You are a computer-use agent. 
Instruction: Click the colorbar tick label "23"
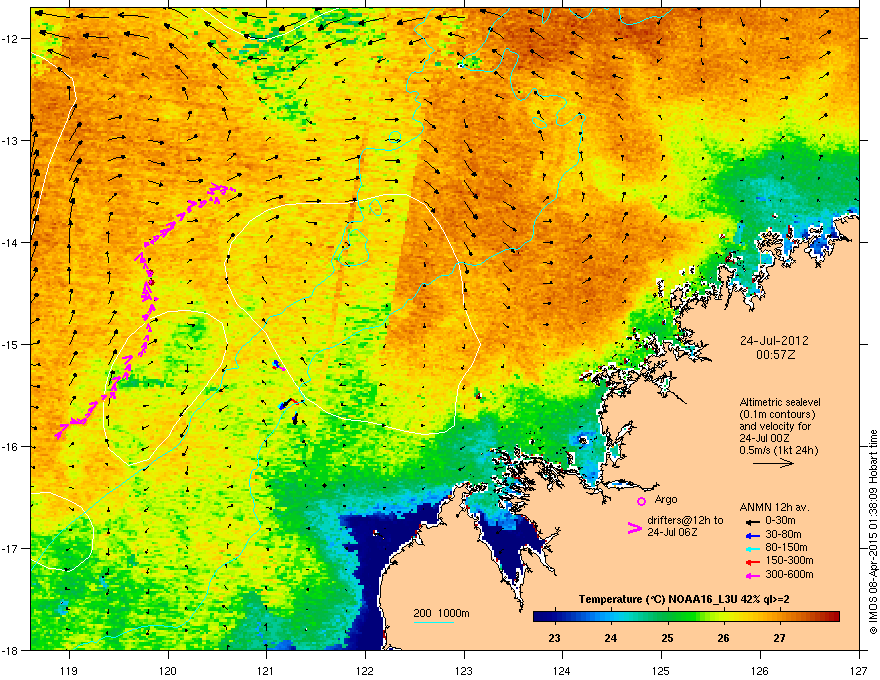554,638
